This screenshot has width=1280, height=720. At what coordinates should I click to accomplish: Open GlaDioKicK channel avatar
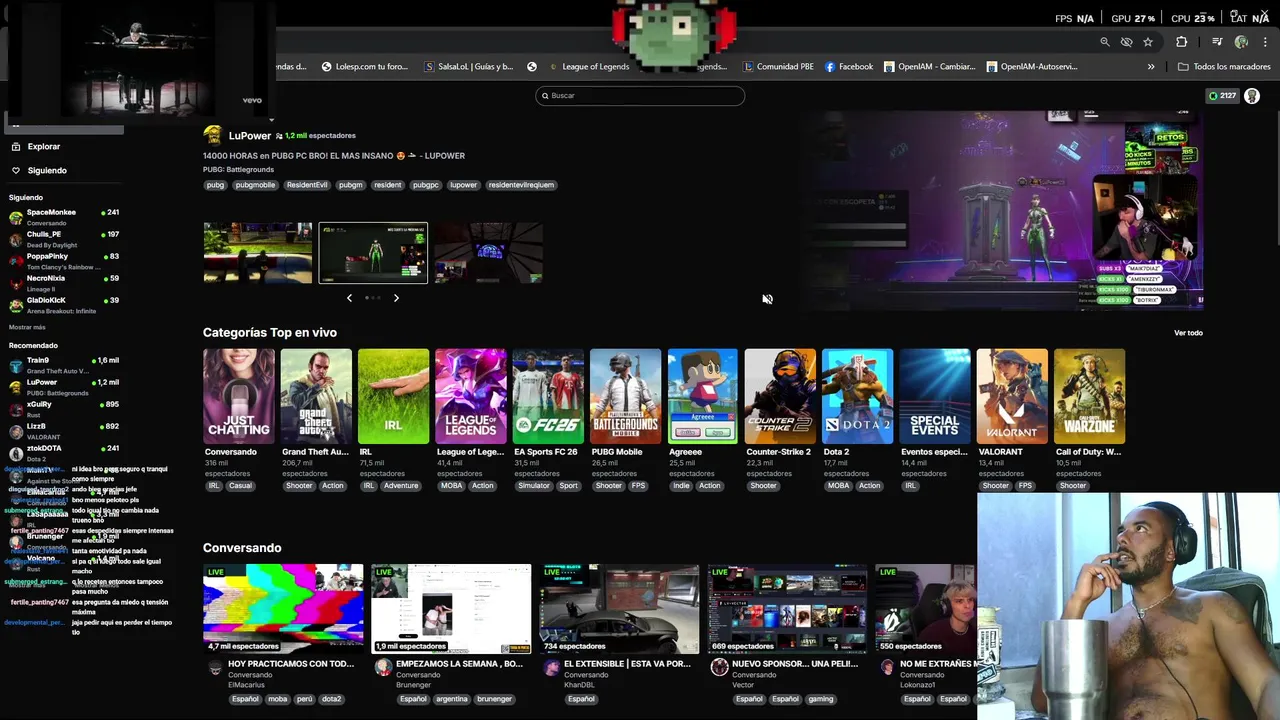16,305
